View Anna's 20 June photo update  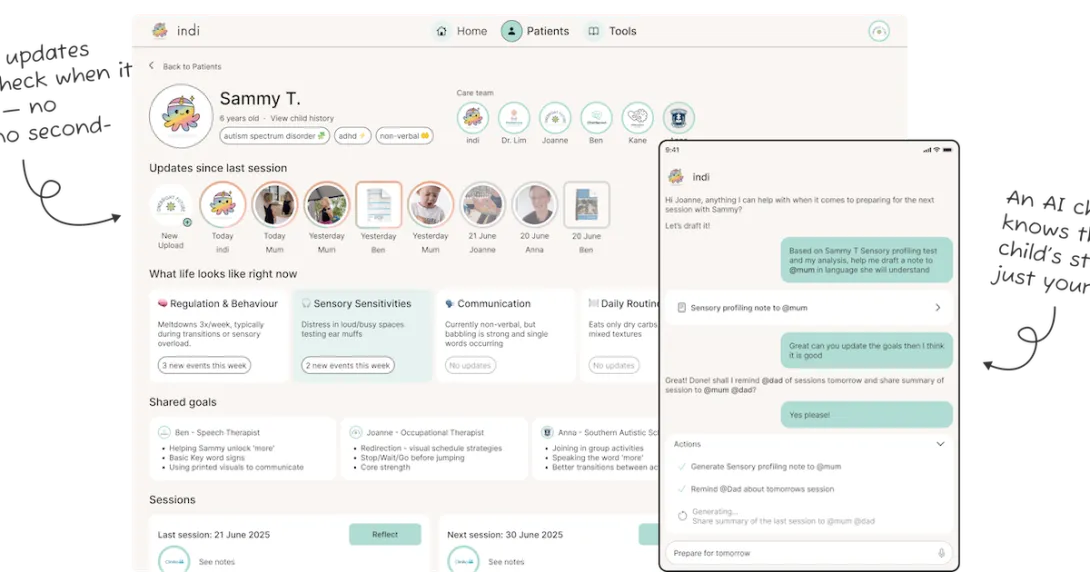(535, 204)
